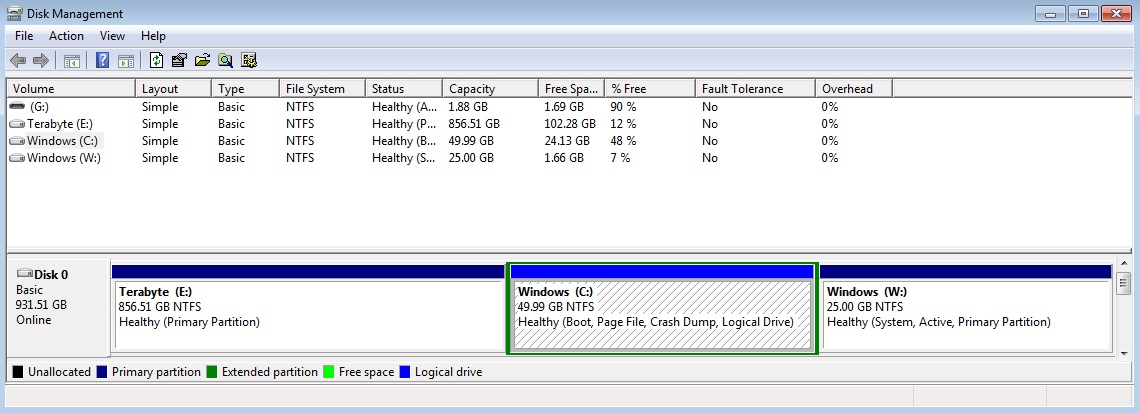Screen dimensions: 1140x413
Task: Click the Back arrow toolbar icon
Action: point(18,60)
